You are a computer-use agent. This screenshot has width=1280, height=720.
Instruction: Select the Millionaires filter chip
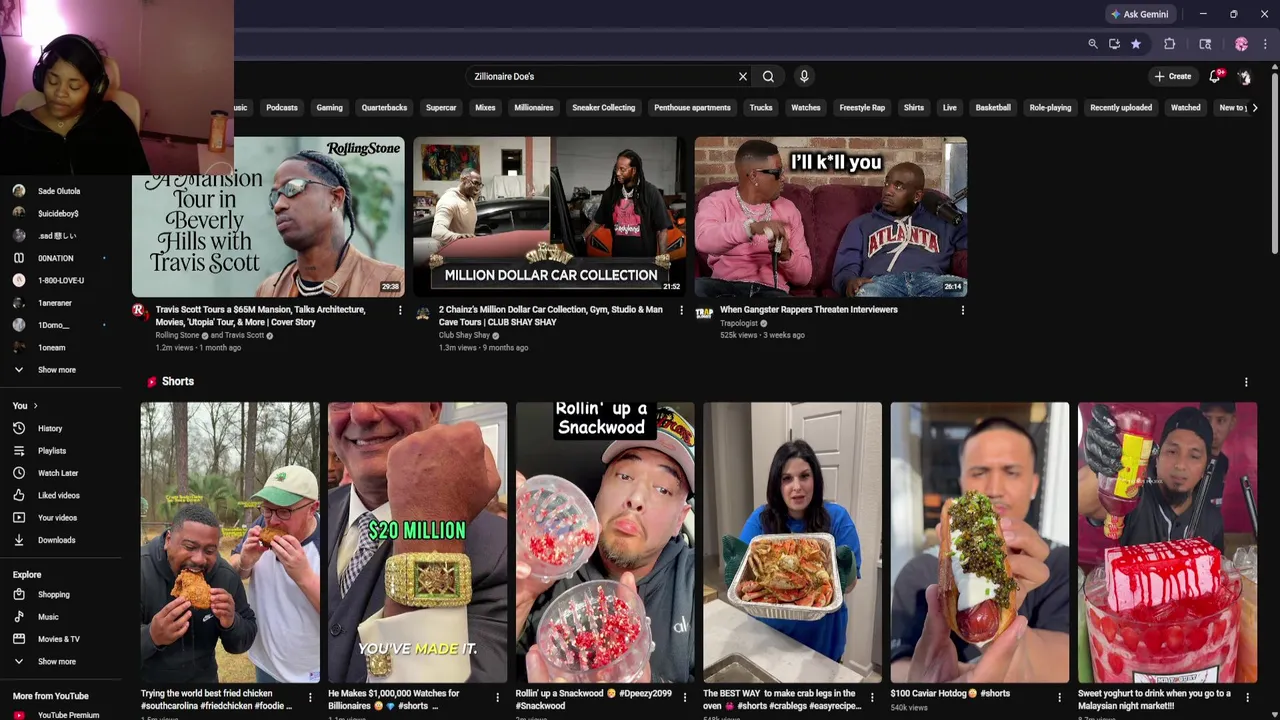point(533,108)
